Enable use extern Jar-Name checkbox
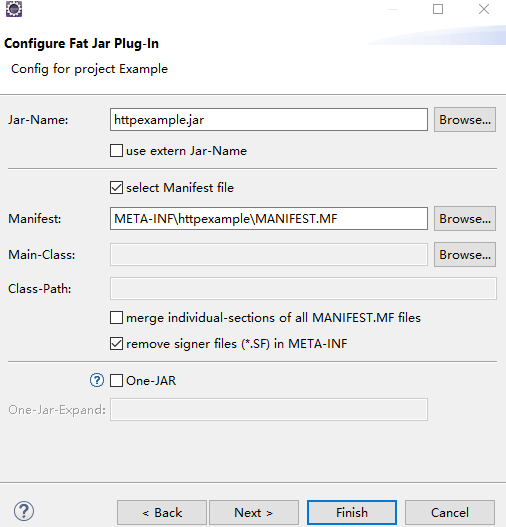Image resolution: width=506 pixels, height=527 pixels. (x=116, y=151)
